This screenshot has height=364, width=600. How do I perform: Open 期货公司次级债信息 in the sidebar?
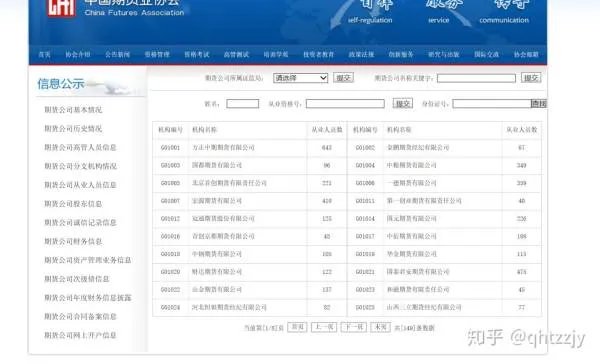(77, 279)
